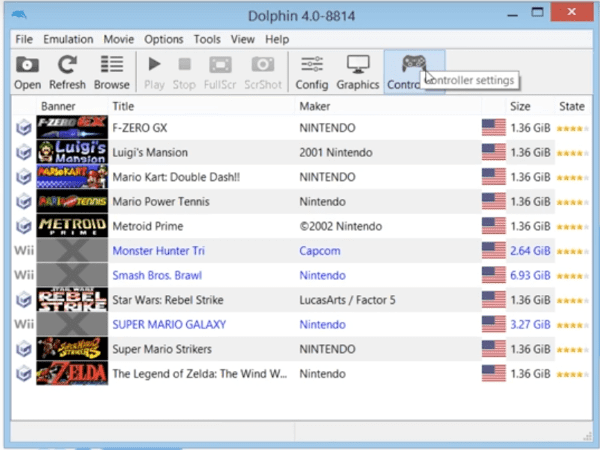600x450 pixels.
Task: Click star rating for Metroid Prime
Action: (572, 227)
